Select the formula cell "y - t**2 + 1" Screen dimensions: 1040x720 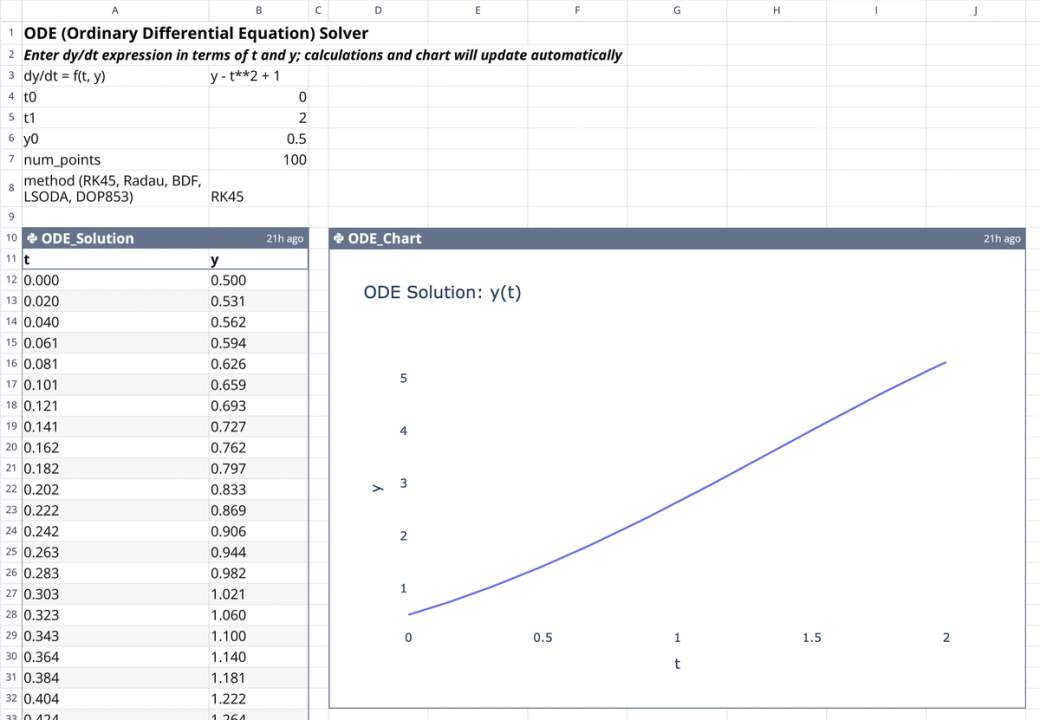258,75
